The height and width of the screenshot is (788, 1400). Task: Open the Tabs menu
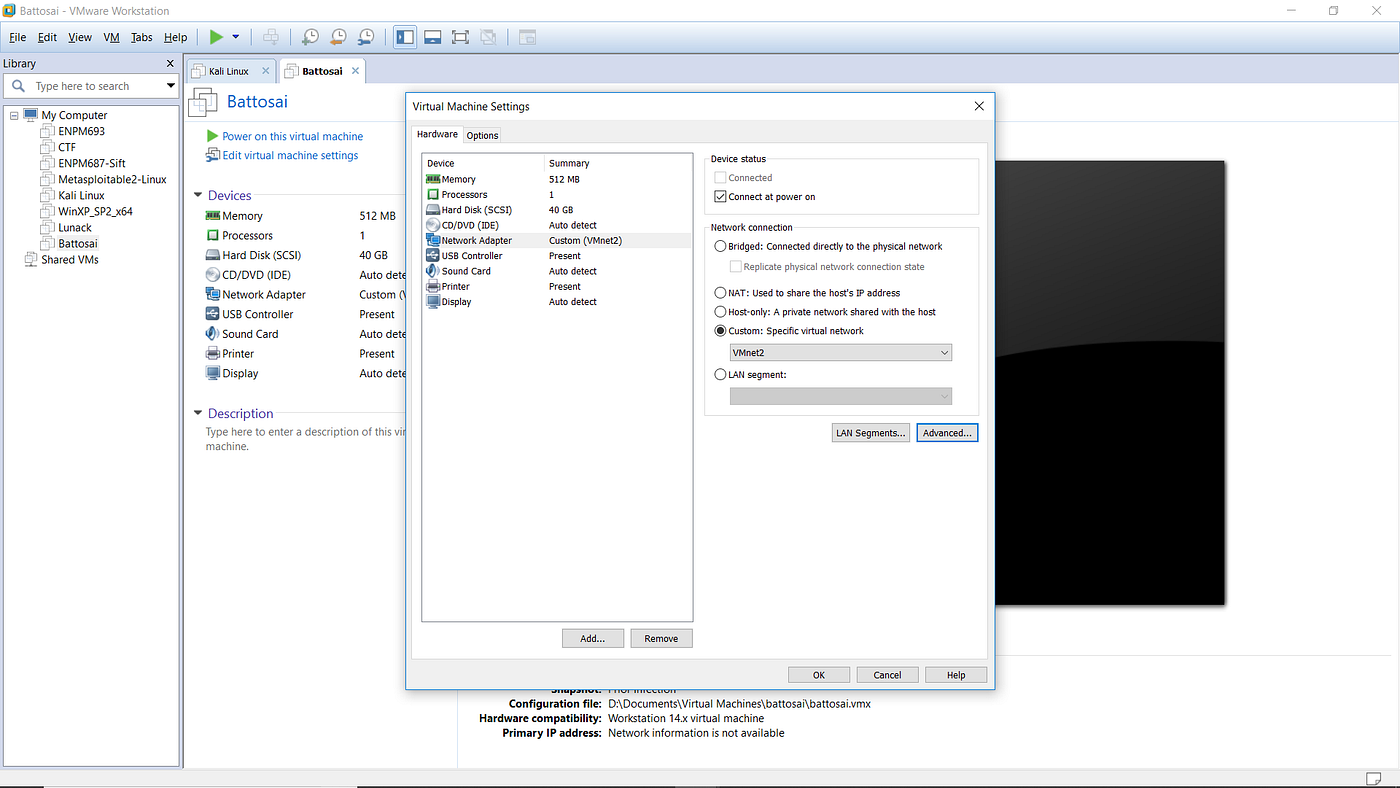coord(142,37)
